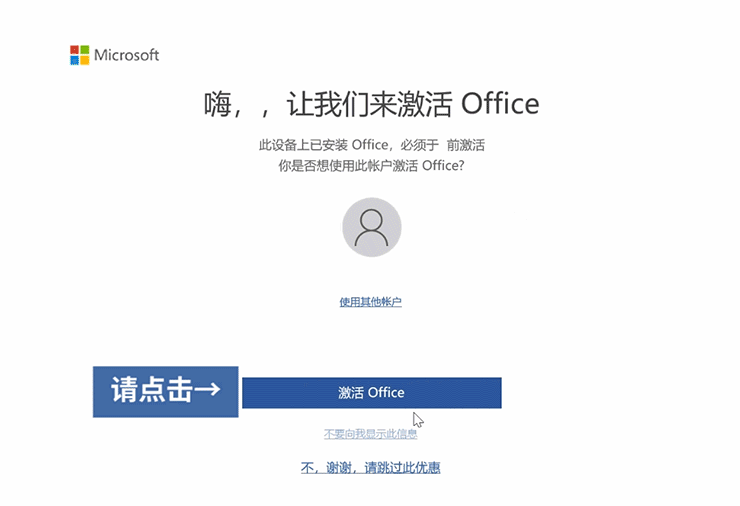
Task: Click the heading 让我们来激活 Office
Action: pyautogui.click(x=412, y=104)
